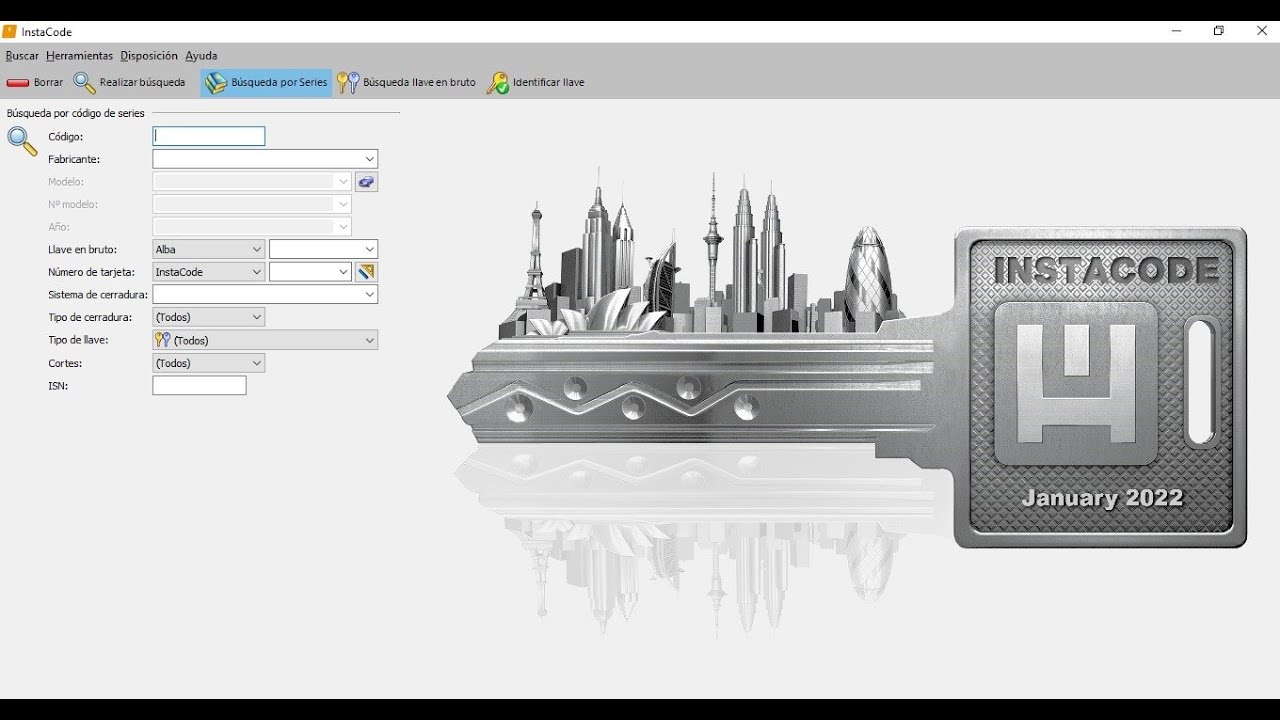The width and height of the screenshot is (1280, 720).
Task: Open the Llave en bruto Alba dropdown
Action: pyautogui.click(x=209, y=249)
